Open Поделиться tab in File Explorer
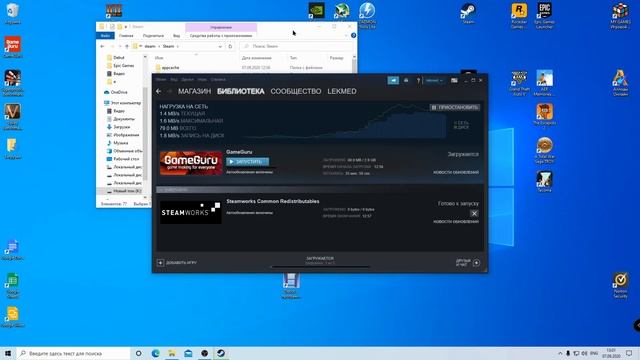The height and width of the screenshot is (360, 640). [153, 36]
